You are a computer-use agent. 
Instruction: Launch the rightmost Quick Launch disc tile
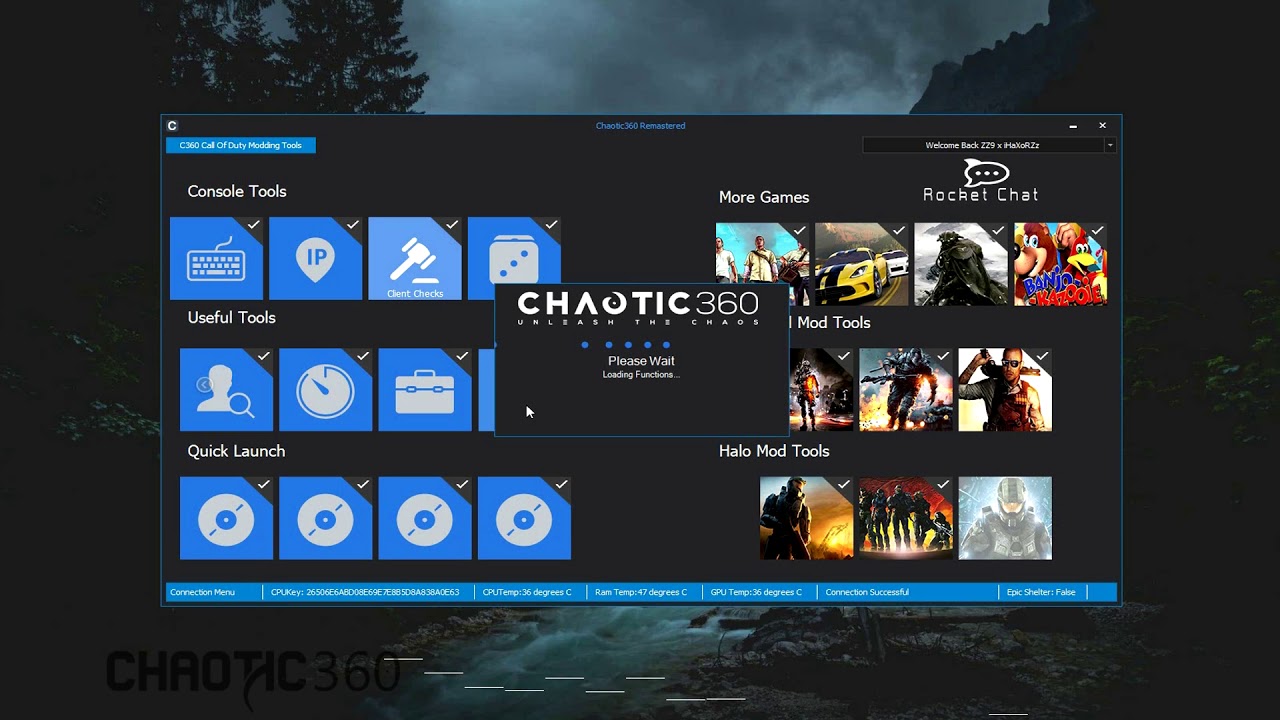524,518
